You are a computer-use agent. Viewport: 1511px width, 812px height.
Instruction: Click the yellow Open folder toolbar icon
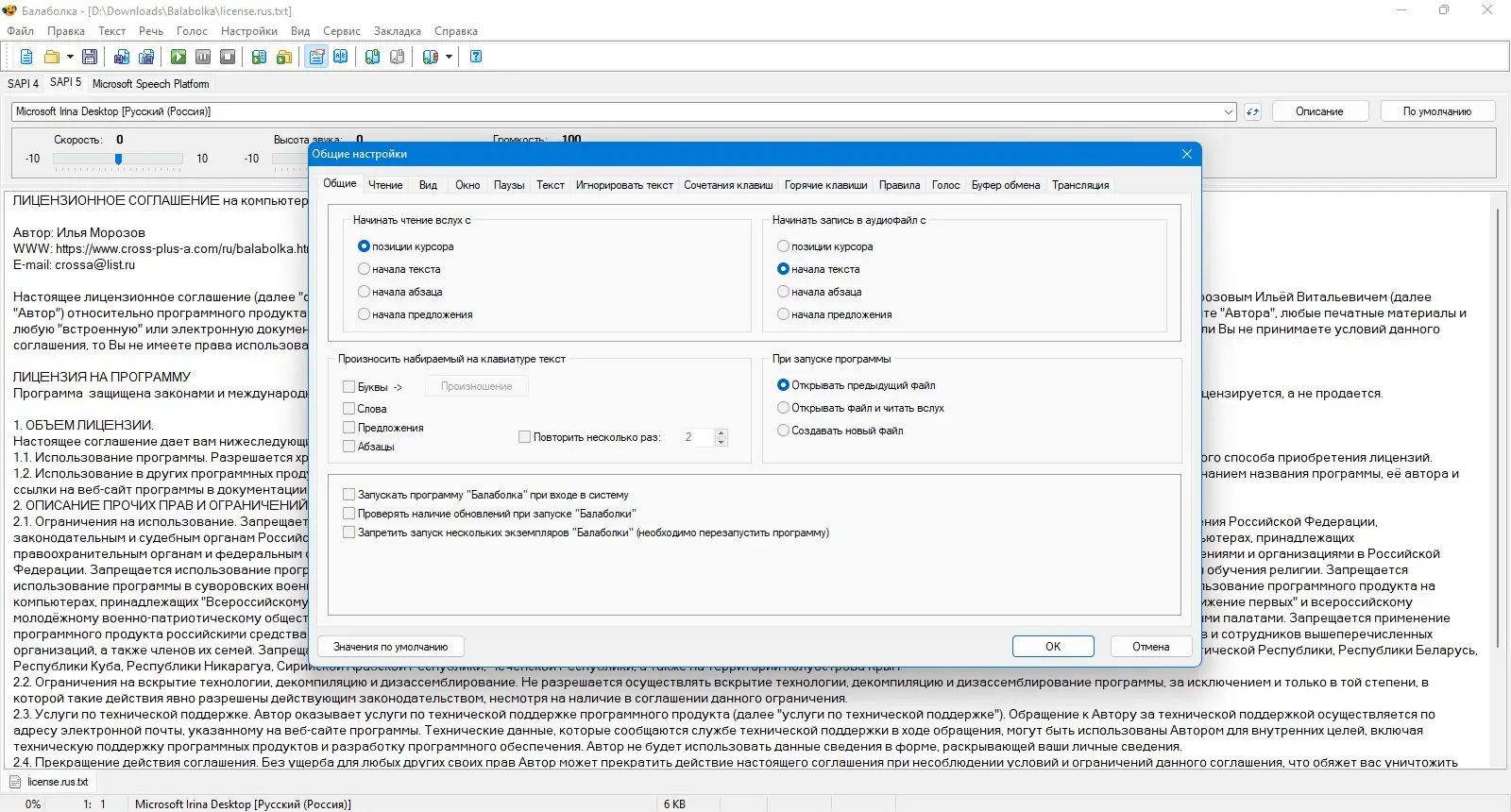(52, 57)
